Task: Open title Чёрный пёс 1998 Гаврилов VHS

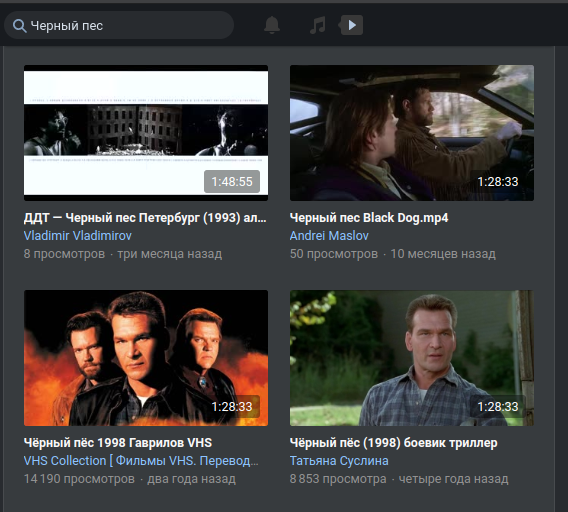Action: [x=118, y=443]
